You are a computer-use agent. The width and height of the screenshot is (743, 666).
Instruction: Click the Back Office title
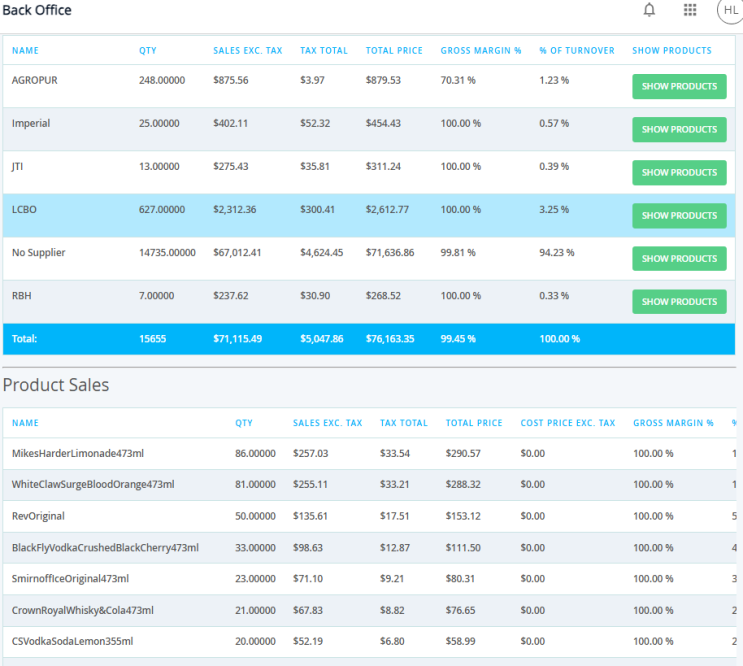coord(37,10)
